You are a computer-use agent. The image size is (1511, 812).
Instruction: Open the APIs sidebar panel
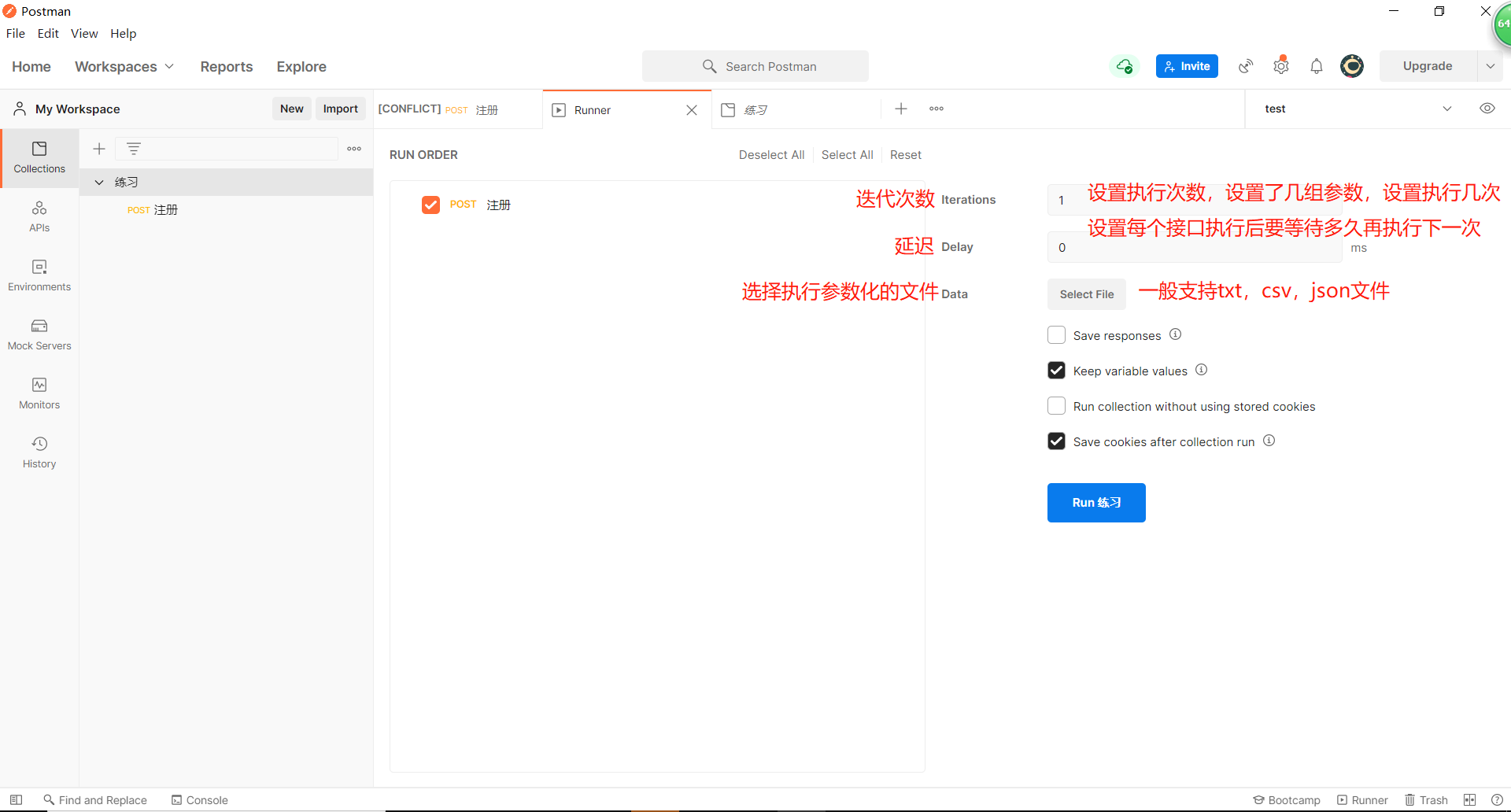39,216
